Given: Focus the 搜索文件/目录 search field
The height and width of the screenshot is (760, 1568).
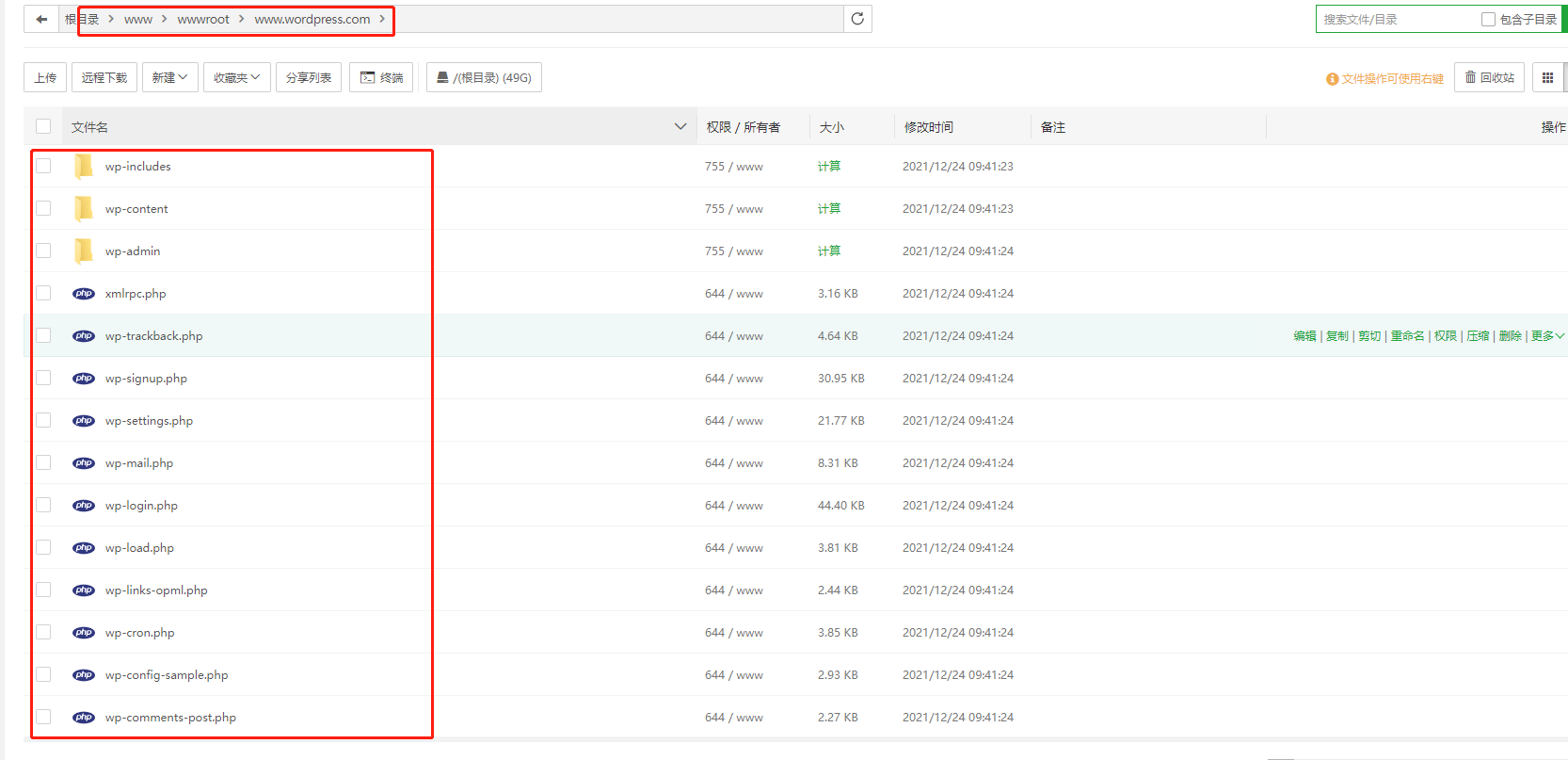Looking at the screenshot, I should (x=1398, y=19).
